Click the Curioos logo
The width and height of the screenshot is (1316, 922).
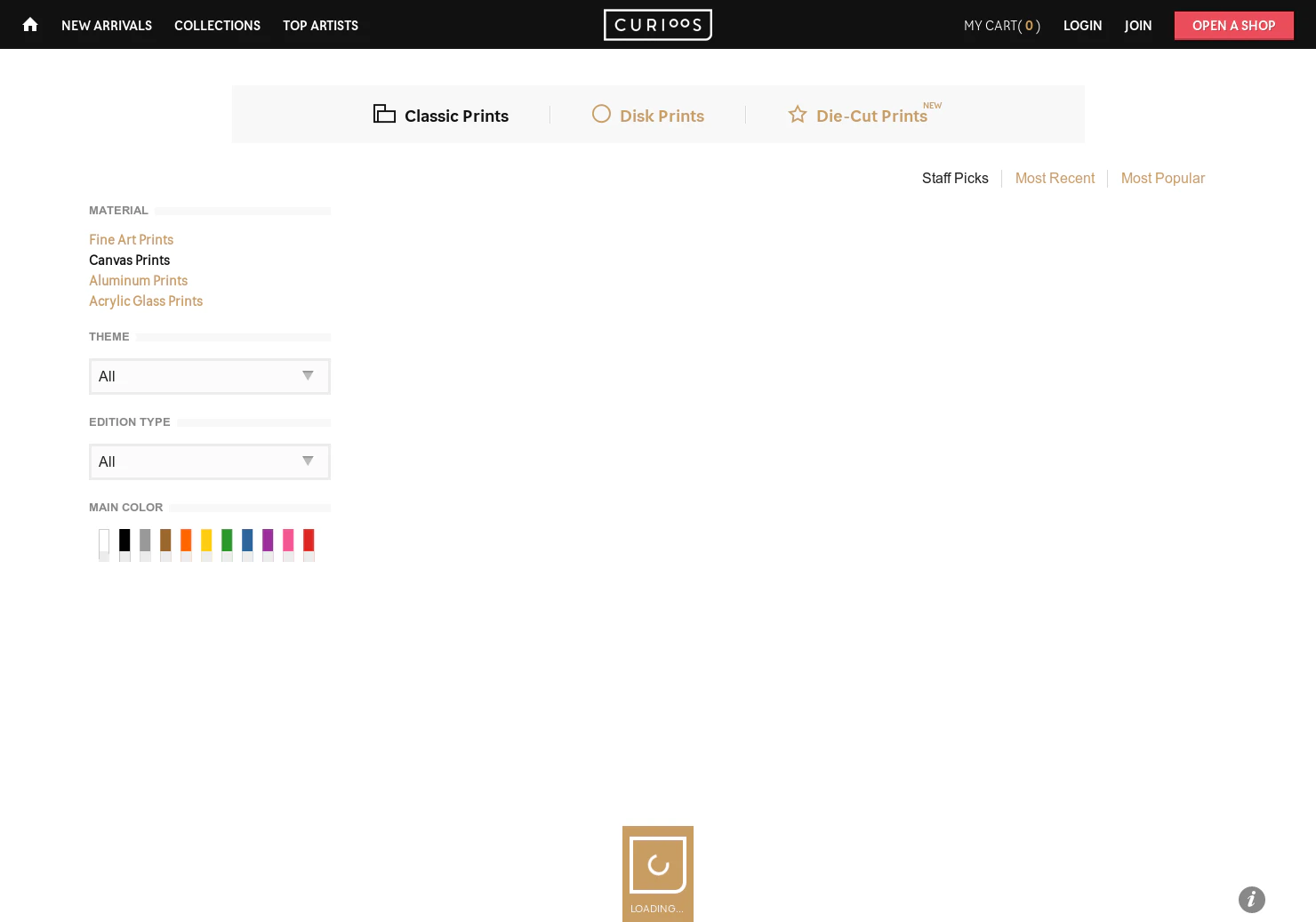pyautogui.click(x=657, y=25)
